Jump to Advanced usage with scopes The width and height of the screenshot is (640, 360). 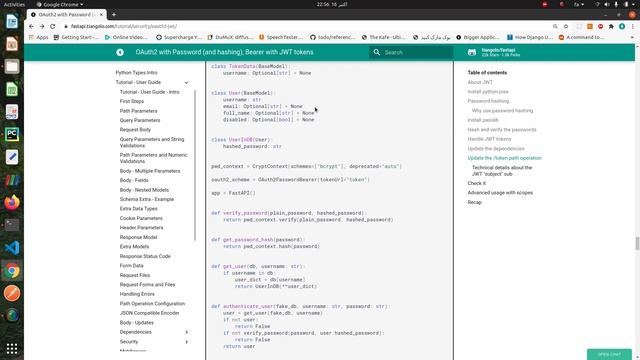click(500, 193)
